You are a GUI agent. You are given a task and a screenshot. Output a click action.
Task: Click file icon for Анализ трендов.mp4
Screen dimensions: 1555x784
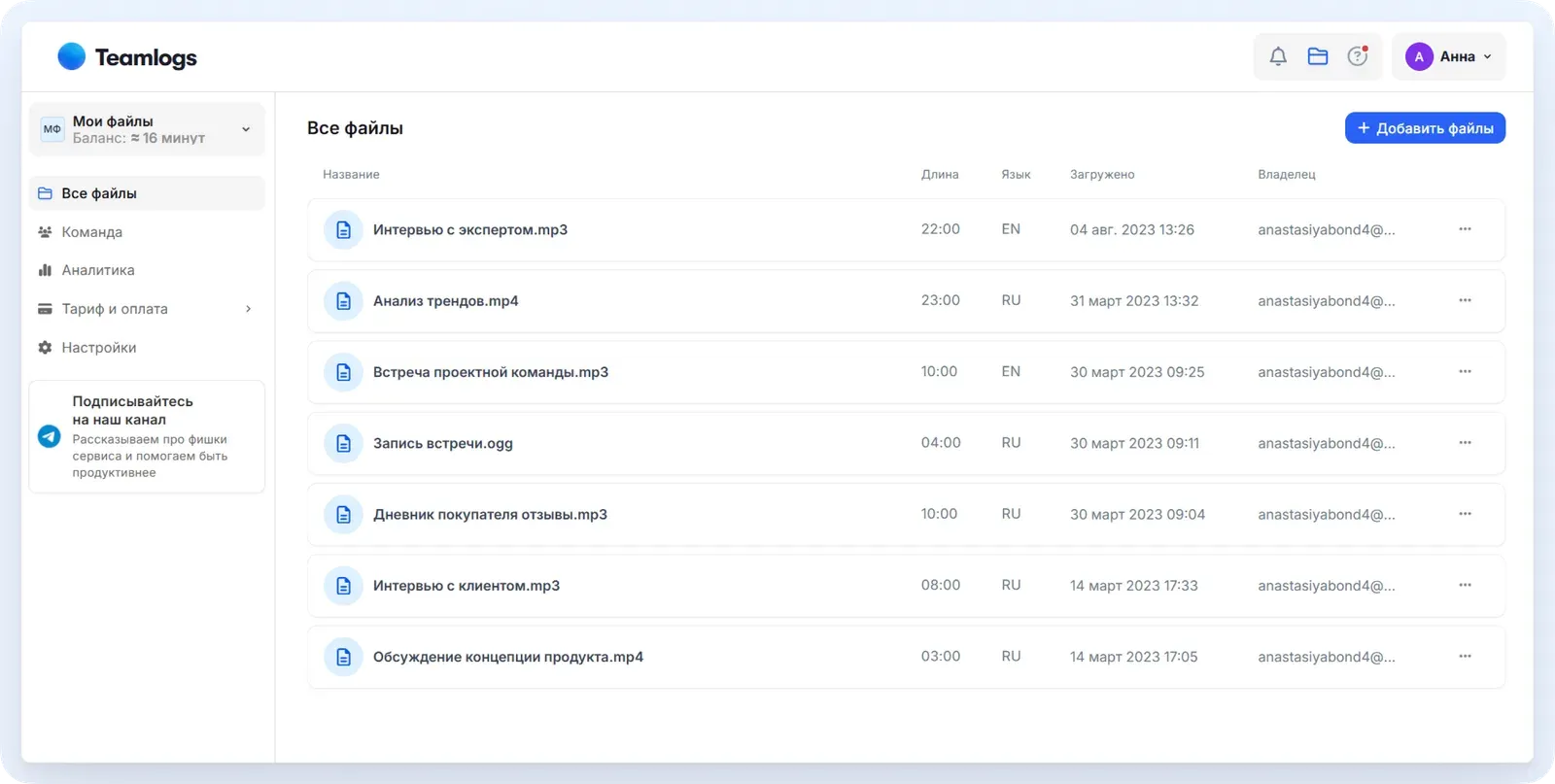coord(343,301)
